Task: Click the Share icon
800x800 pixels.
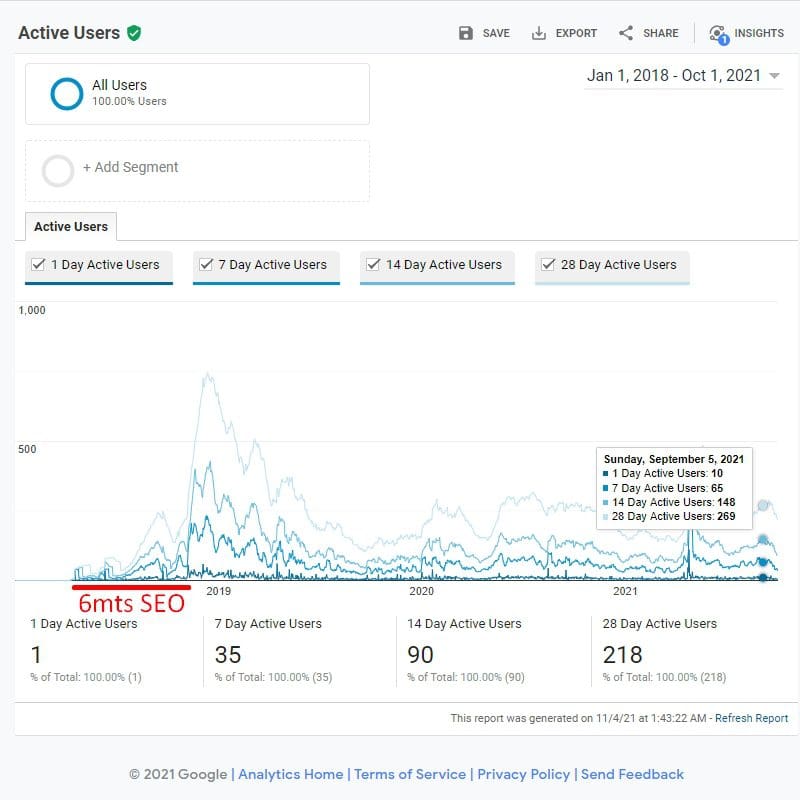Action: point(626,33)
